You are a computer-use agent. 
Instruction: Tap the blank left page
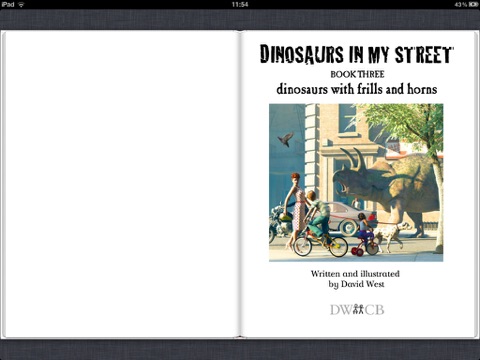[x=121, y=184]
